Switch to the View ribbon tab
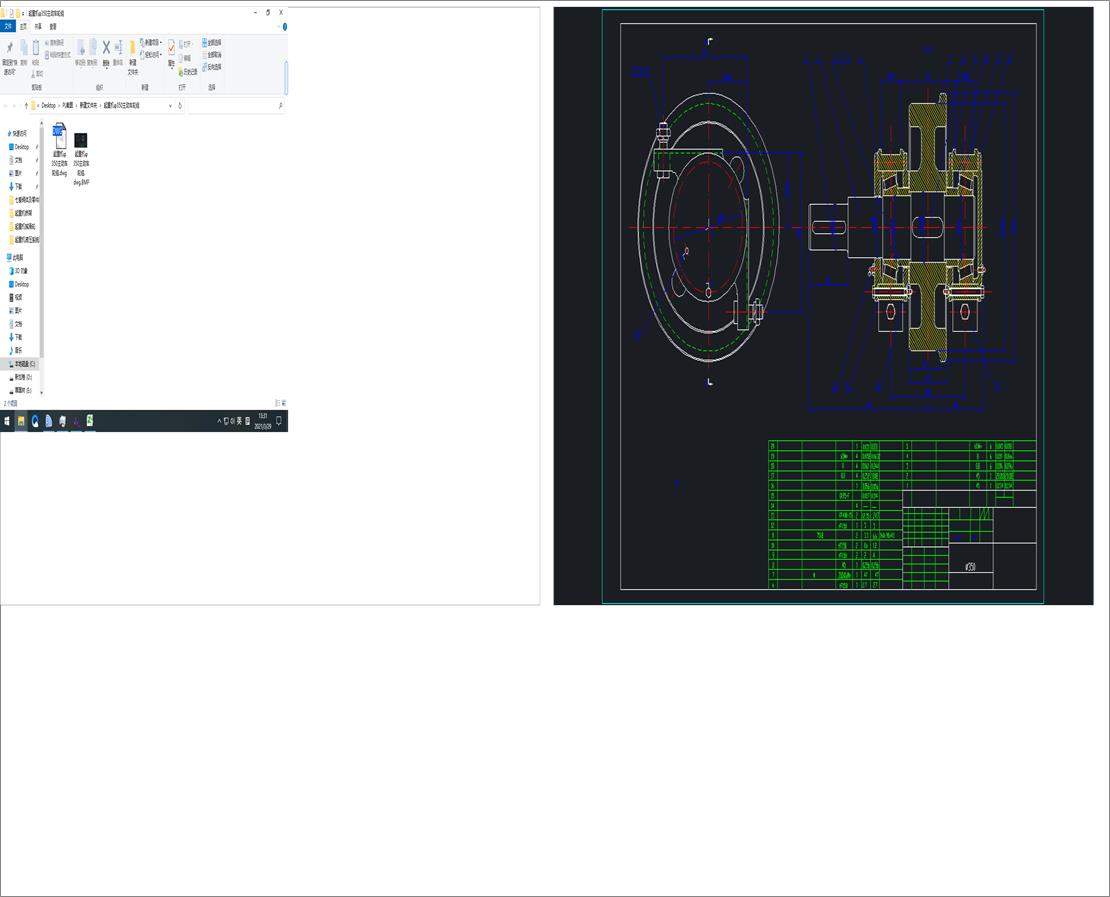 click(x=53, y=26)
